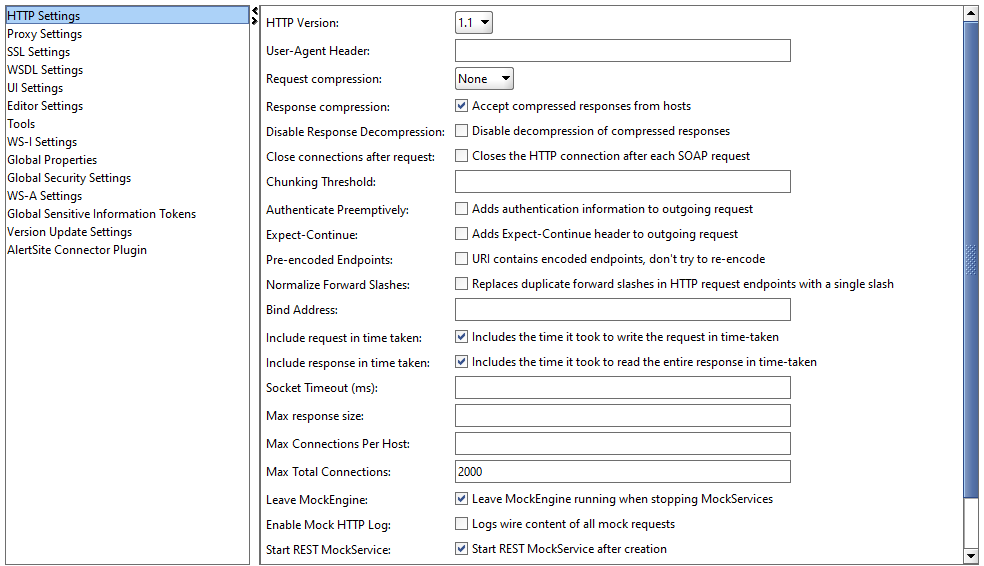Click the scrollbar up arrow
Viewport: 984px width, 566px height.
click(x=971, y=14)
